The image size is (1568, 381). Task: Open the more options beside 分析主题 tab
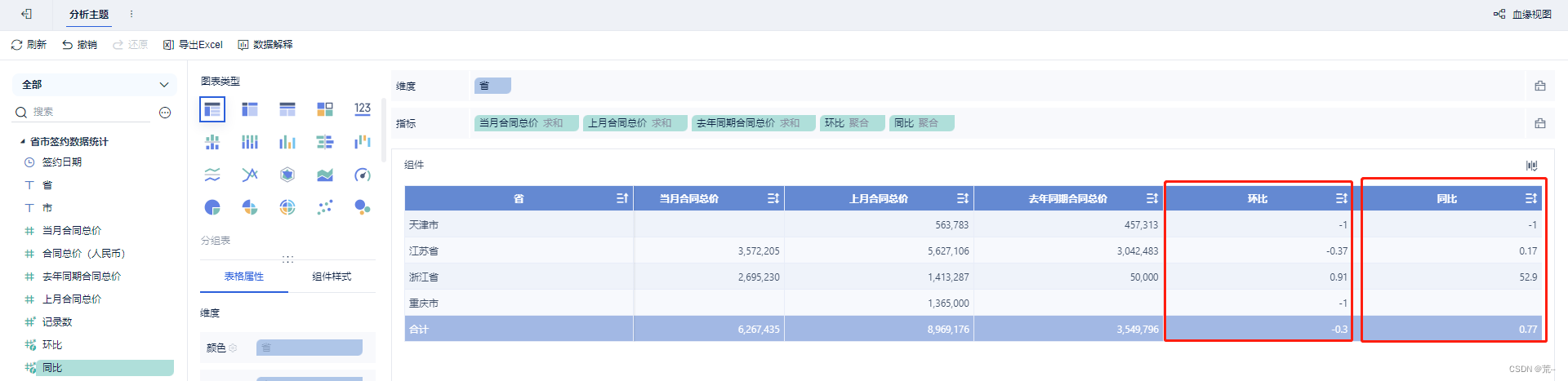coord(131,14)
